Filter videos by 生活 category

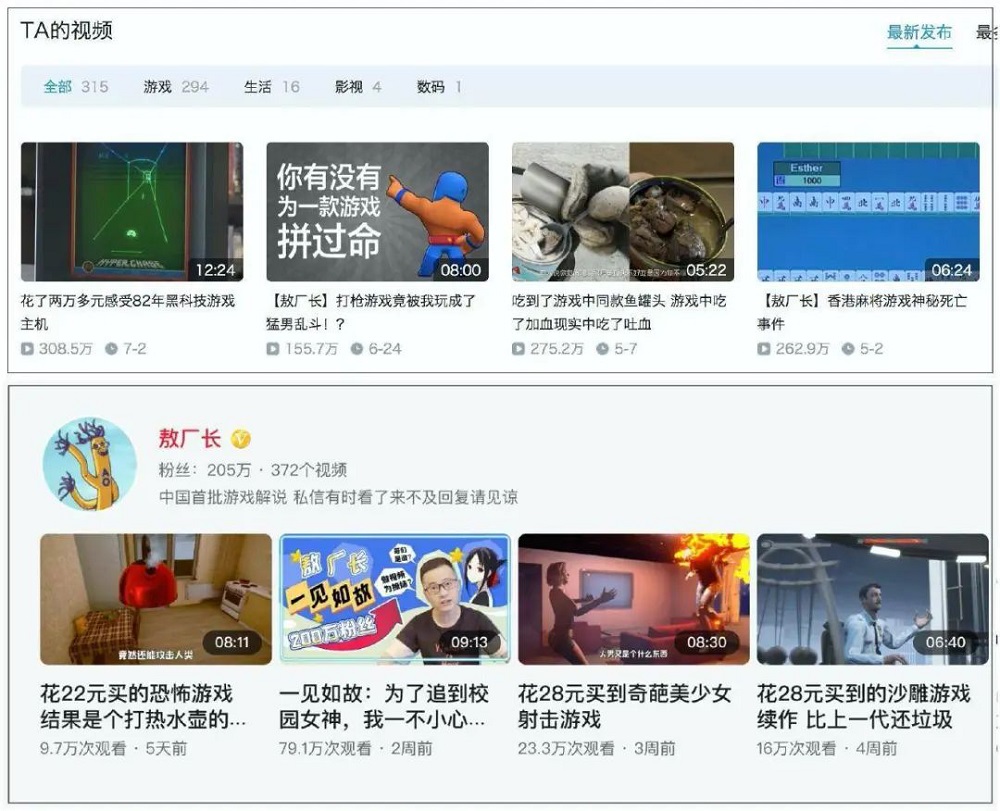tap(271, 87)
